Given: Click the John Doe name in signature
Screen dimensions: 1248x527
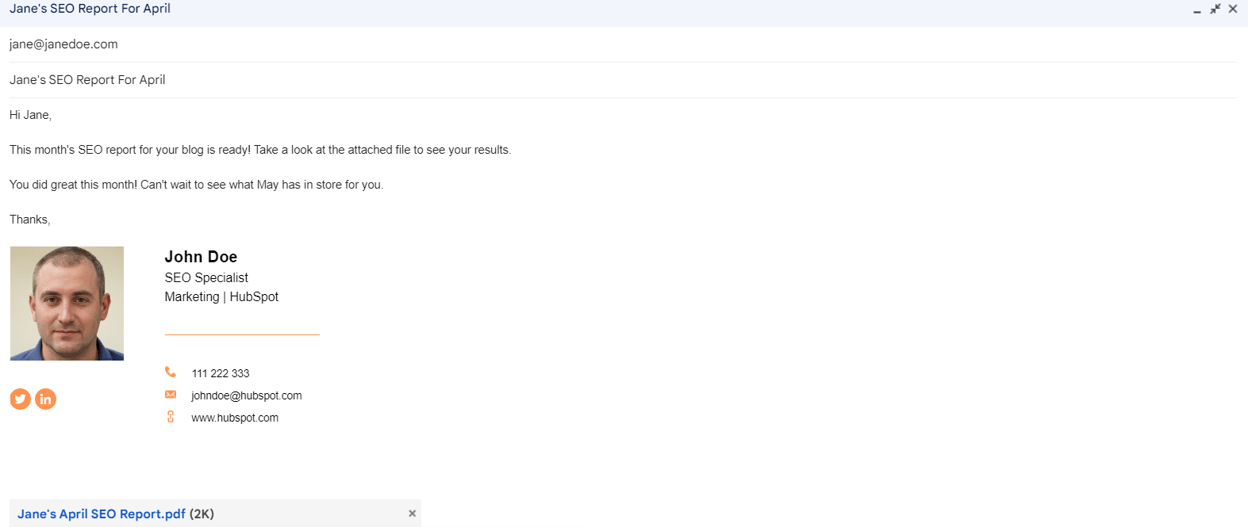Looking at the screenshot, I should click(x=201, y=257).
